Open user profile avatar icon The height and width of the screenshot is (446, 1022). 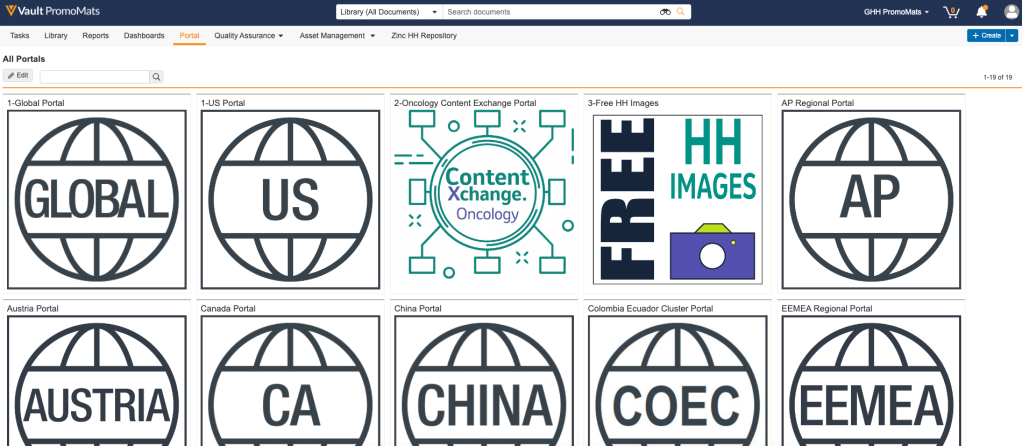[x=1010, y=12]
